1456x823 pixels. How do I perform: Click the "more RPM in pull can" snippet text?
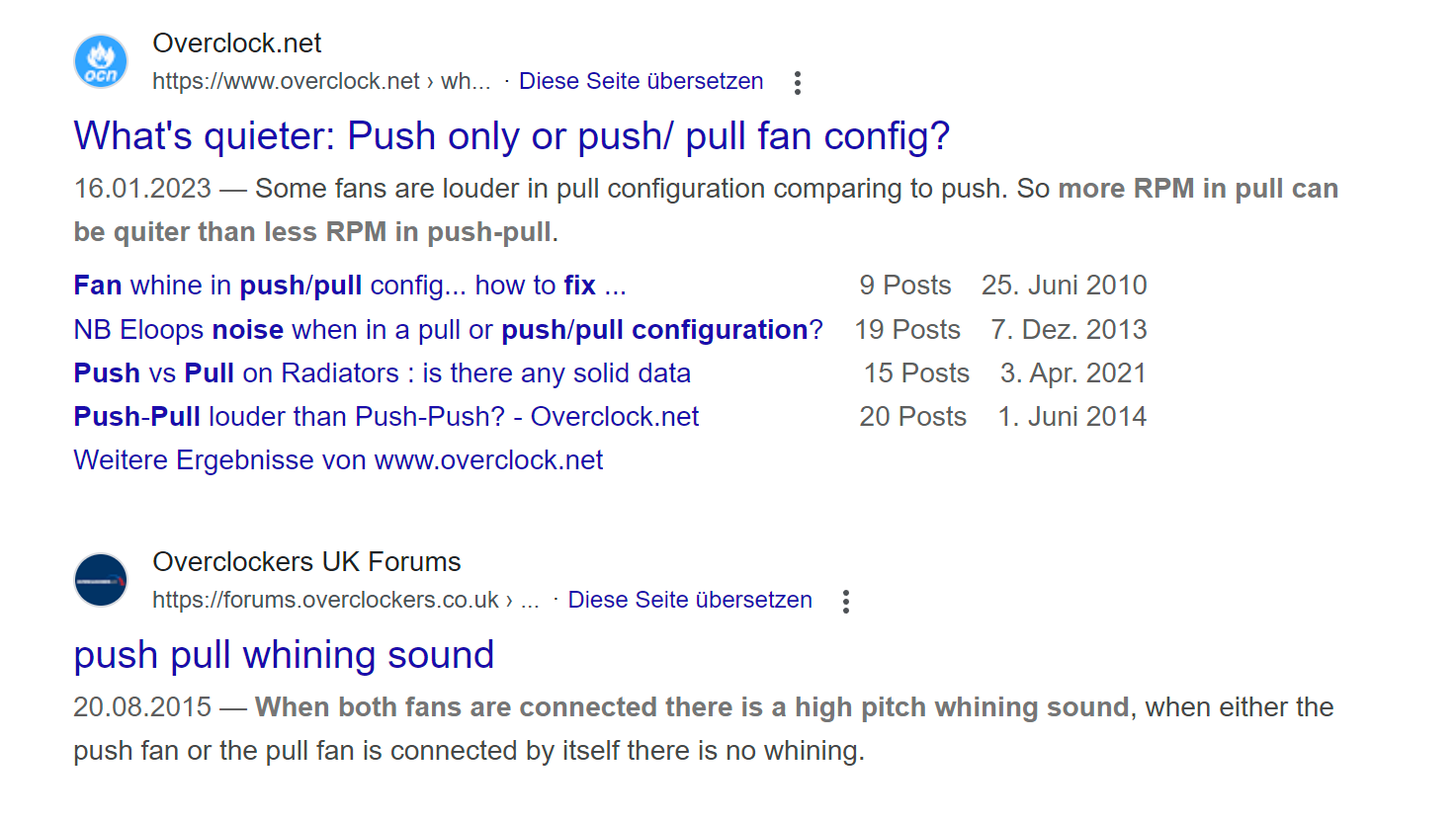(x=1198, y=189)
